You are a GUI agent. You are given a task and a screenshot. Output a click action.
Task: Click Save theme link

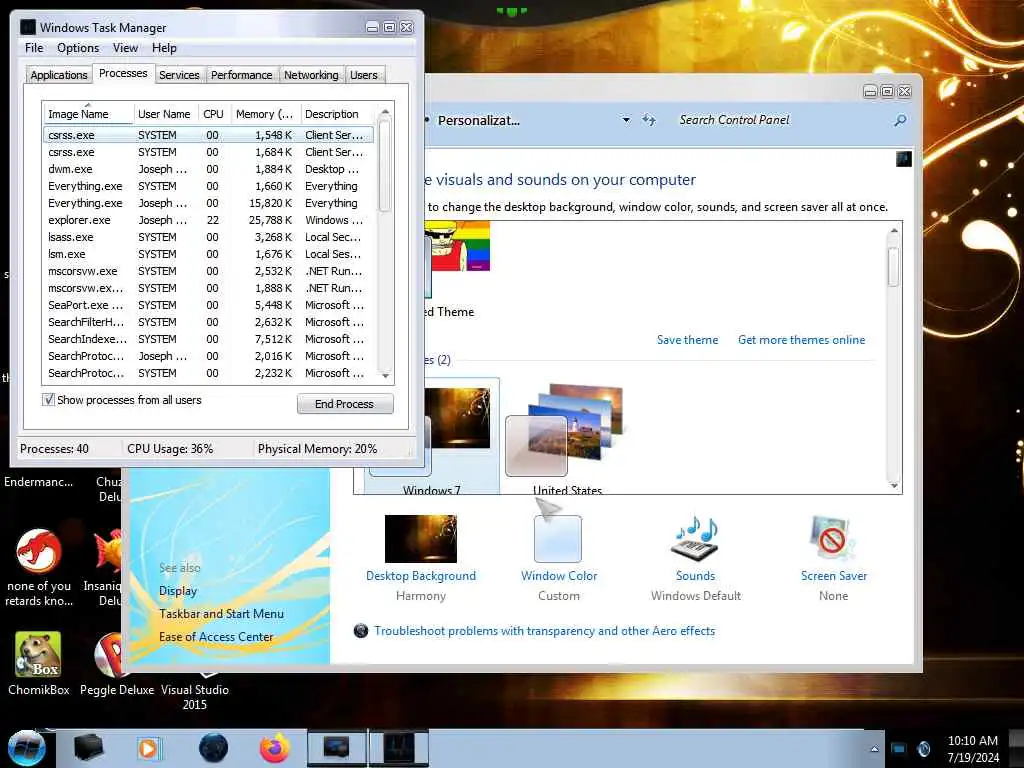687,340
